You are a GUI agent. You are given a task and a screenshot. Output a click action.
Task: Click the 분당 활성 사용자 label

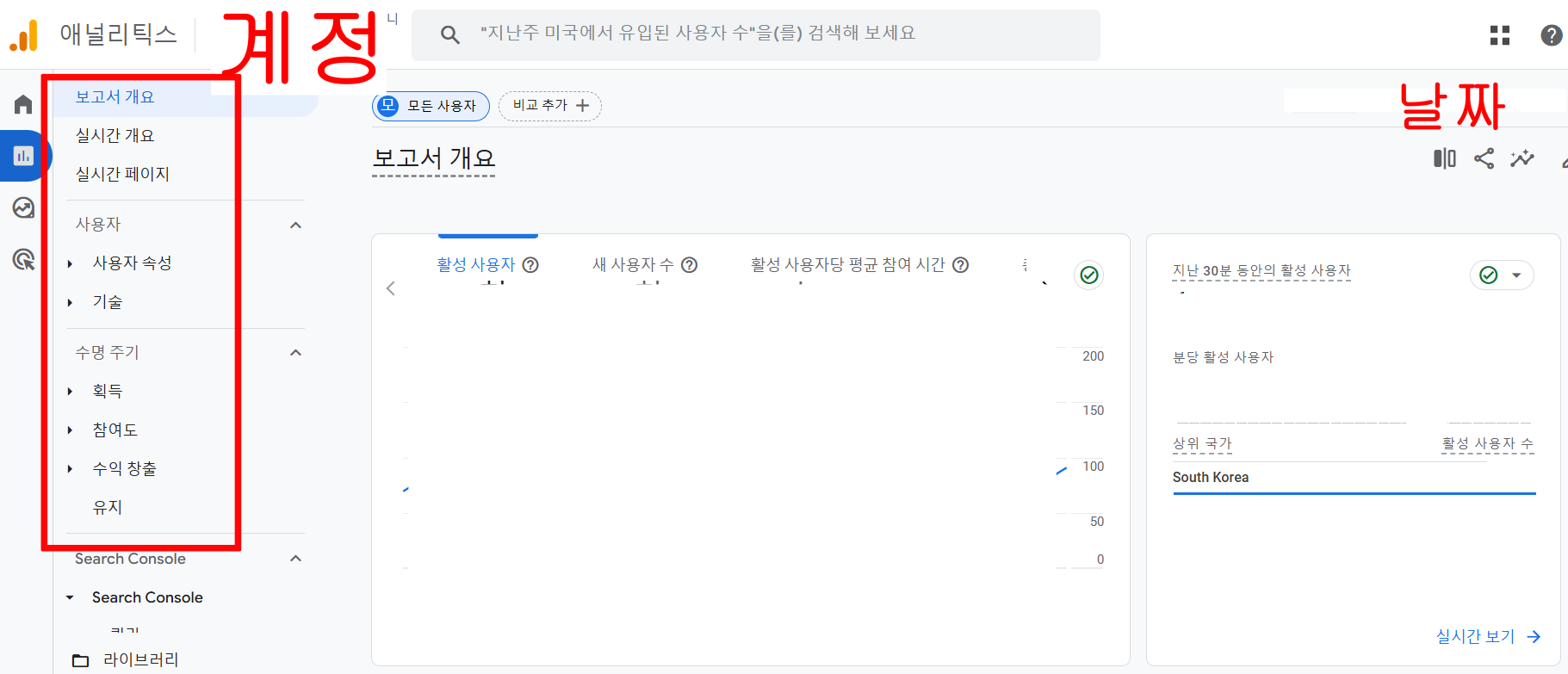1223,357
